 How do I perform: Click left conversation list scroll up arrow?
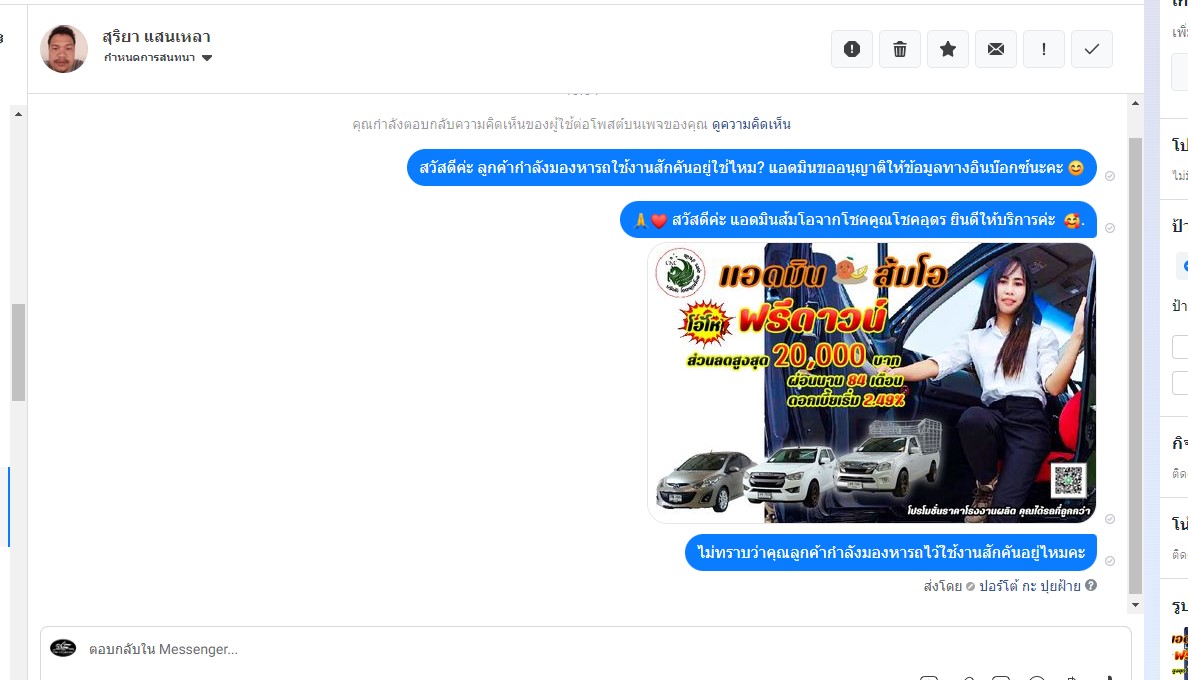(x=18, y=114)
